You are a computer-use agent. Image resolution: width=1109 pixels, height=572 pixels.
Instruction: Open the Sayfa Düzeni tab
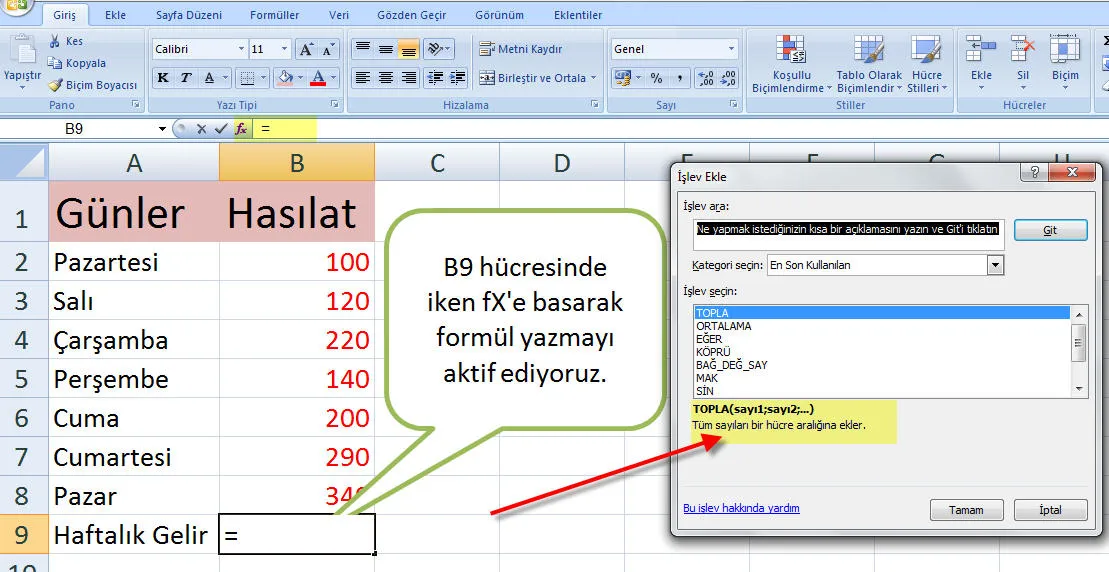[x=189, y=15]
